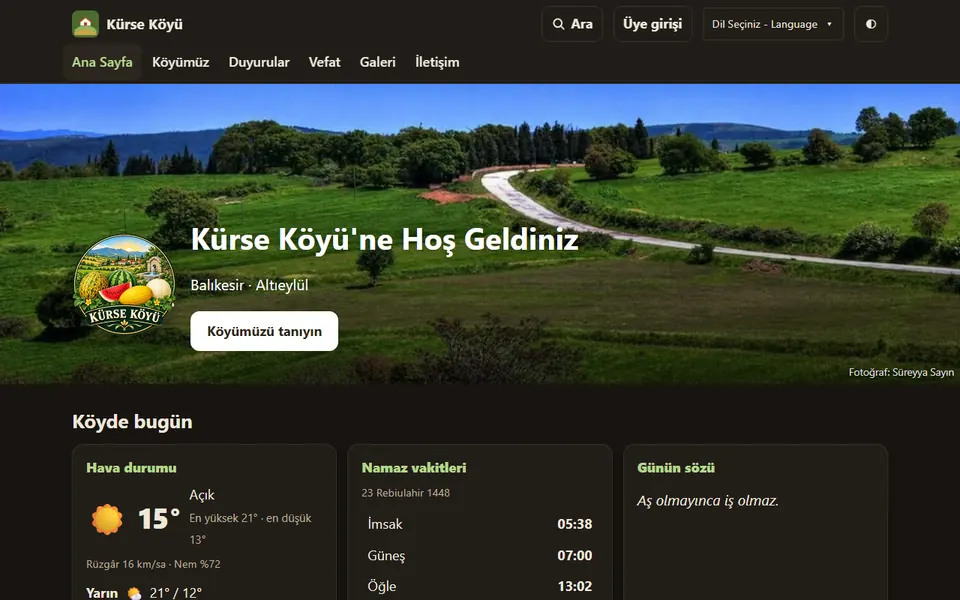Click the hero heading Kürse Köyü'ne Hoş Geldiniz
960x600 pixels.
click(x=384, y=239)
